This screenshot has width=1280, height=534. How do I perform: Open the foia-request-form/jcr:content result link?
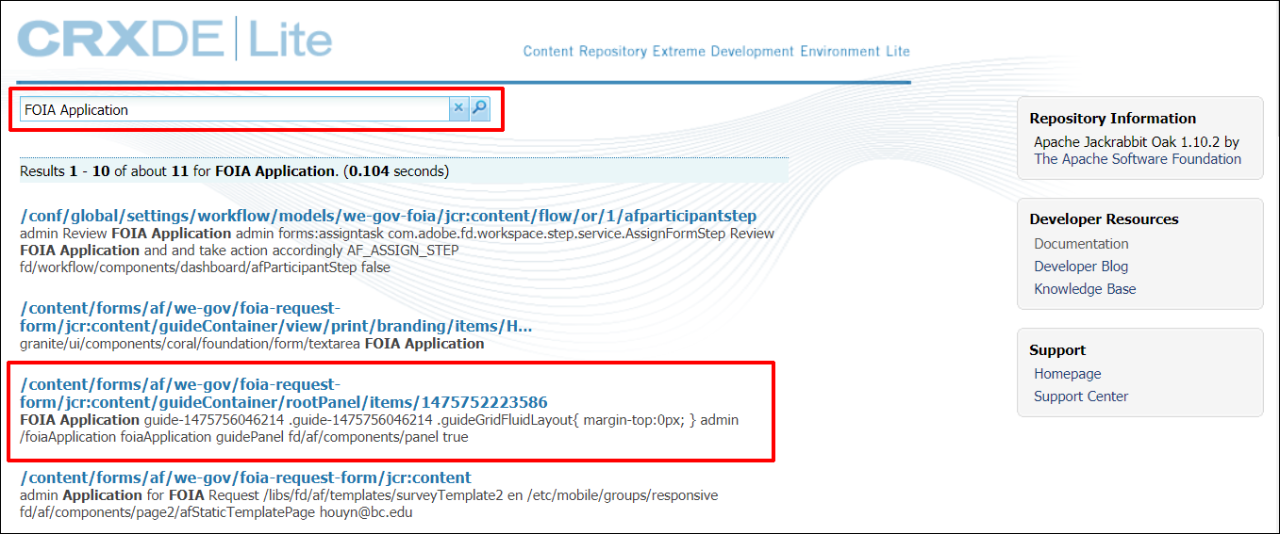coord(245,477)
